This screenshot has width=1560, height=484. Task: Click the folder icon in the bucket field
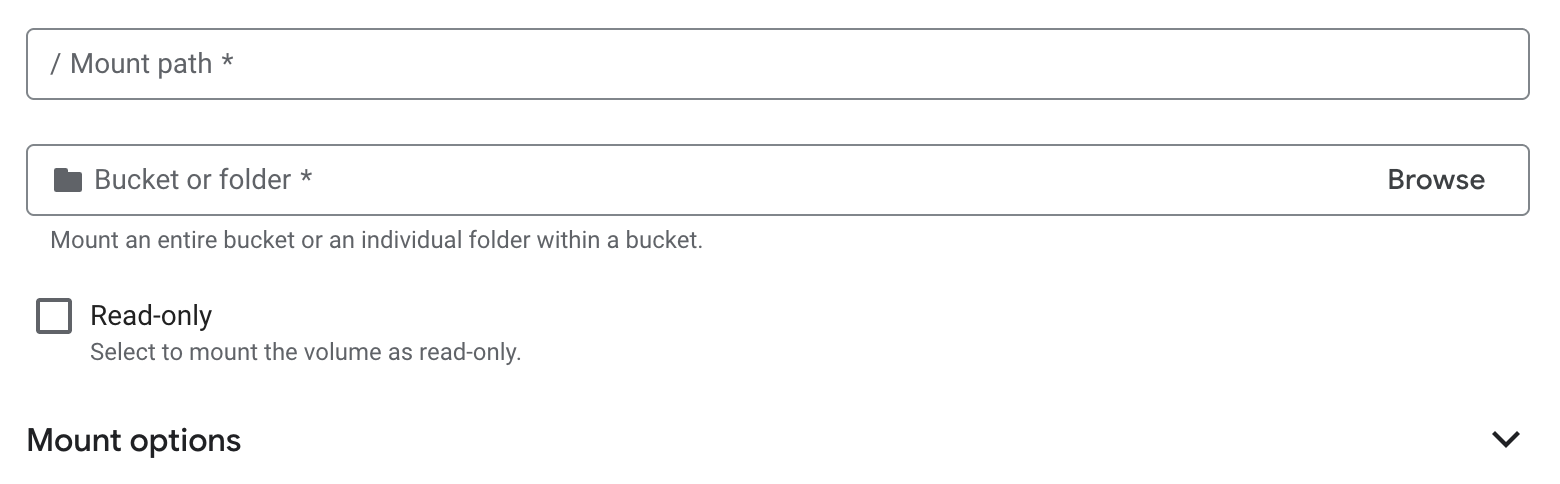point(68,180)
